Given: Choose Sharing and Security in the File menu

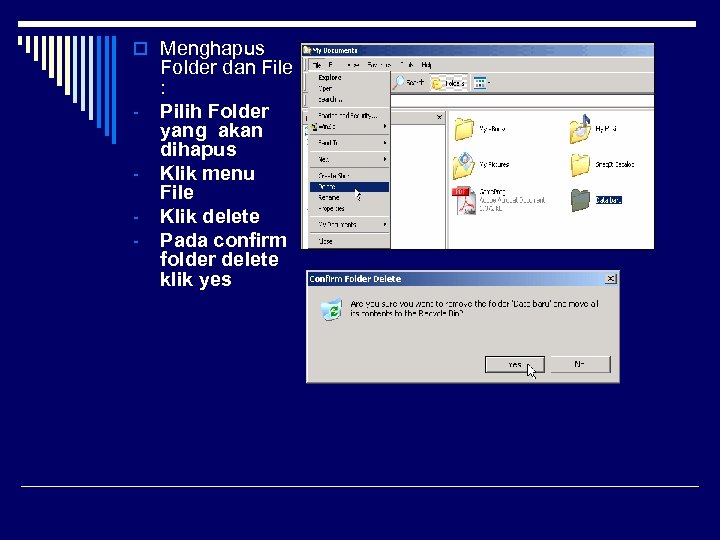Looking at the screenshot, I should pos(349,115).
